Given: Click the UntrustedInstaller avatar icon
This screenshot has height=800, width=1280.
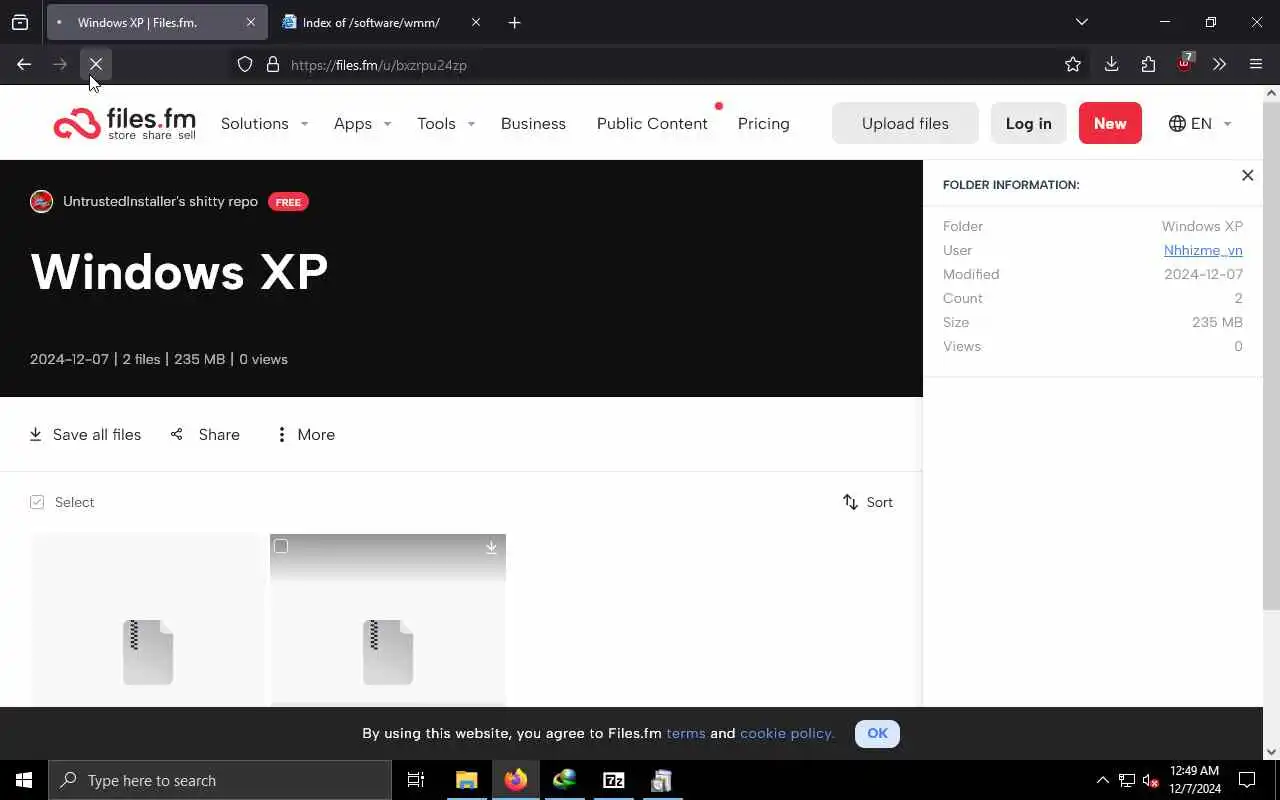Looking at the screenshot, I should tap(41, 201).
